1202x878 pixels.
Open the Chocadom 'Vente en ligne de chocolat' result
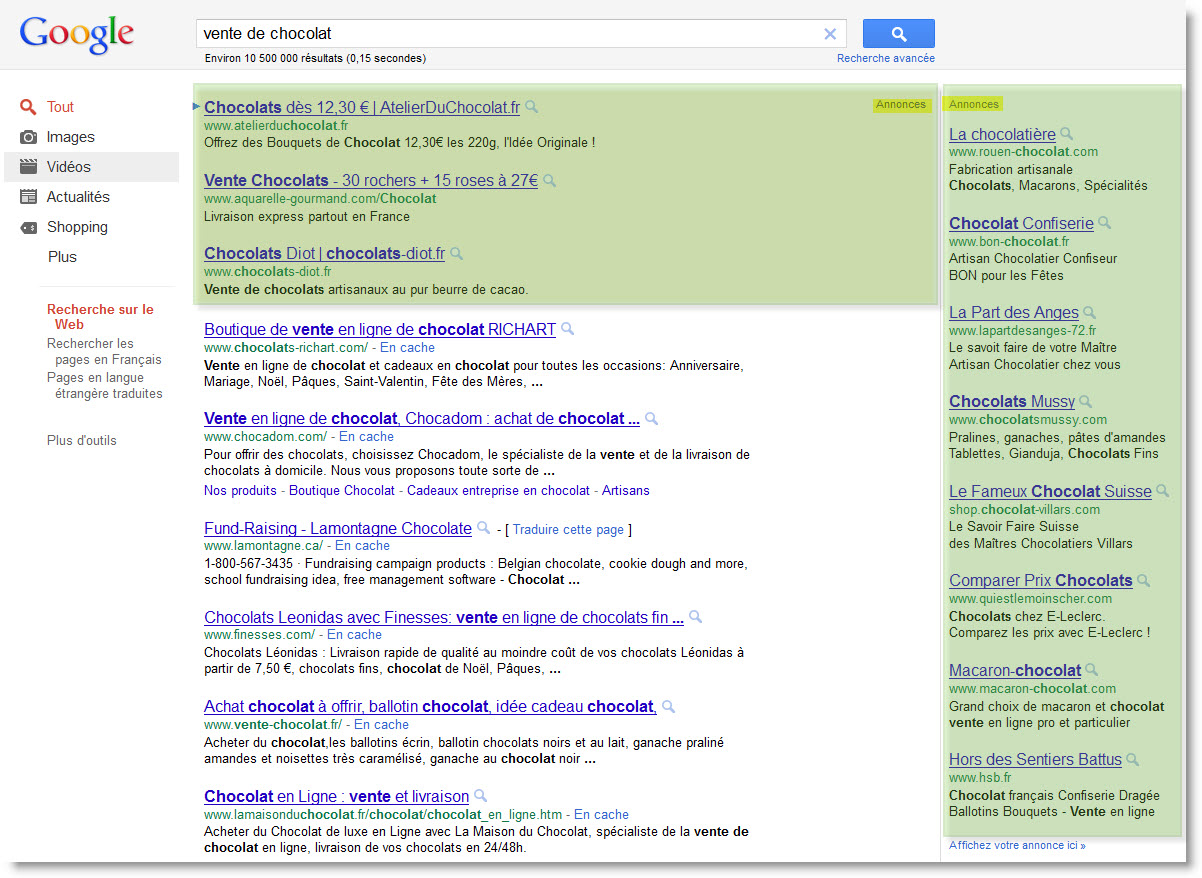422,418
